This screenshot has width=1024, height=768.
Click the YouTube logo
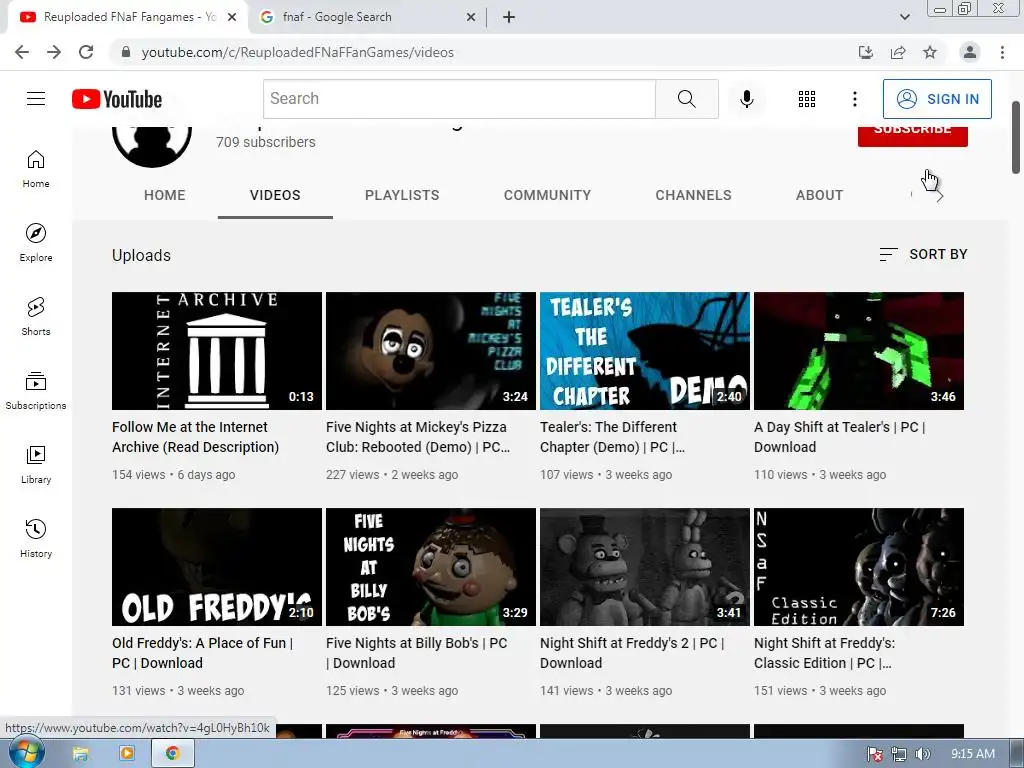coord(117,99)
